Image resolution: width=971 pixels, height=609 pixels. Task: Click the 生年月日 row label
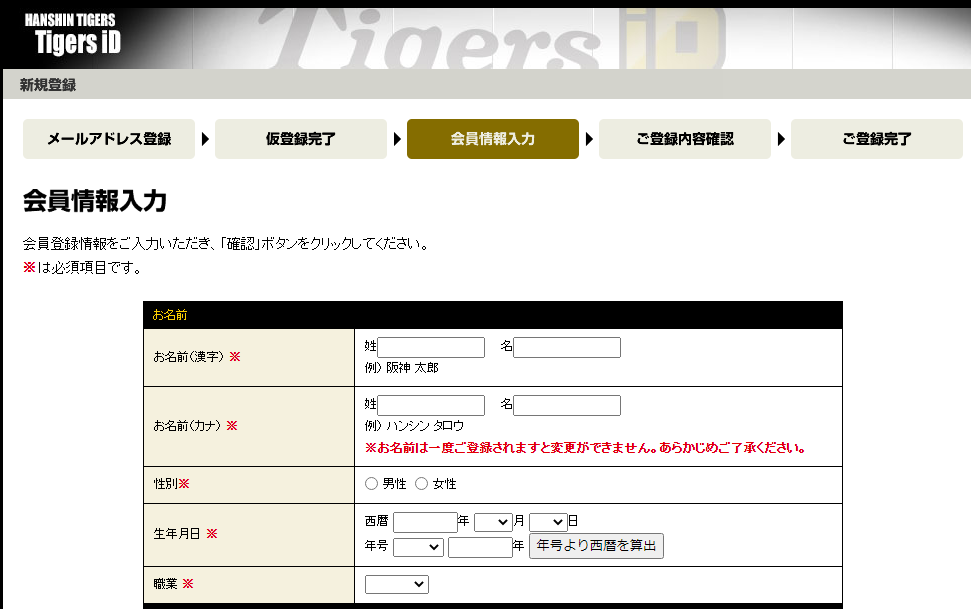pyautogui.click(x=185, y=533)
